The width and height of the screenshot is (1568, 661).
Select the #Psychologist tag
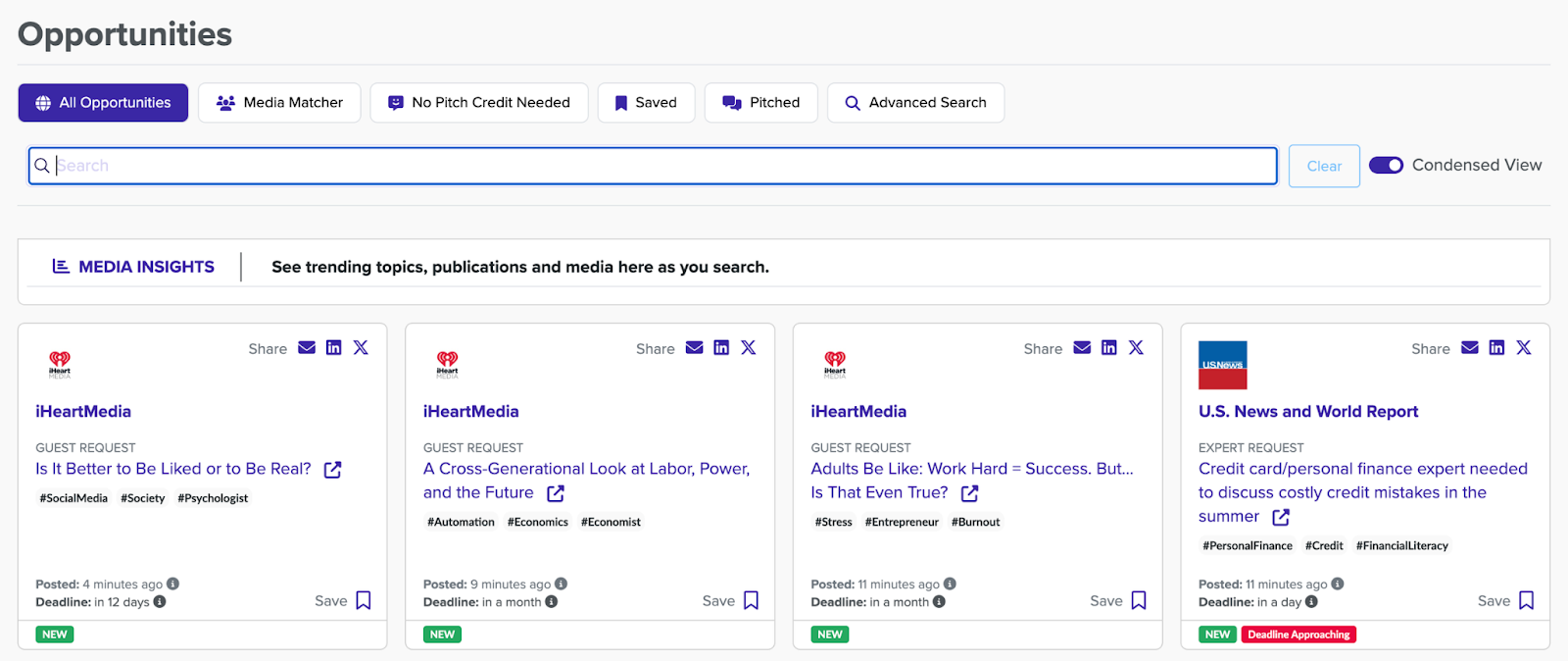point(213,498)
